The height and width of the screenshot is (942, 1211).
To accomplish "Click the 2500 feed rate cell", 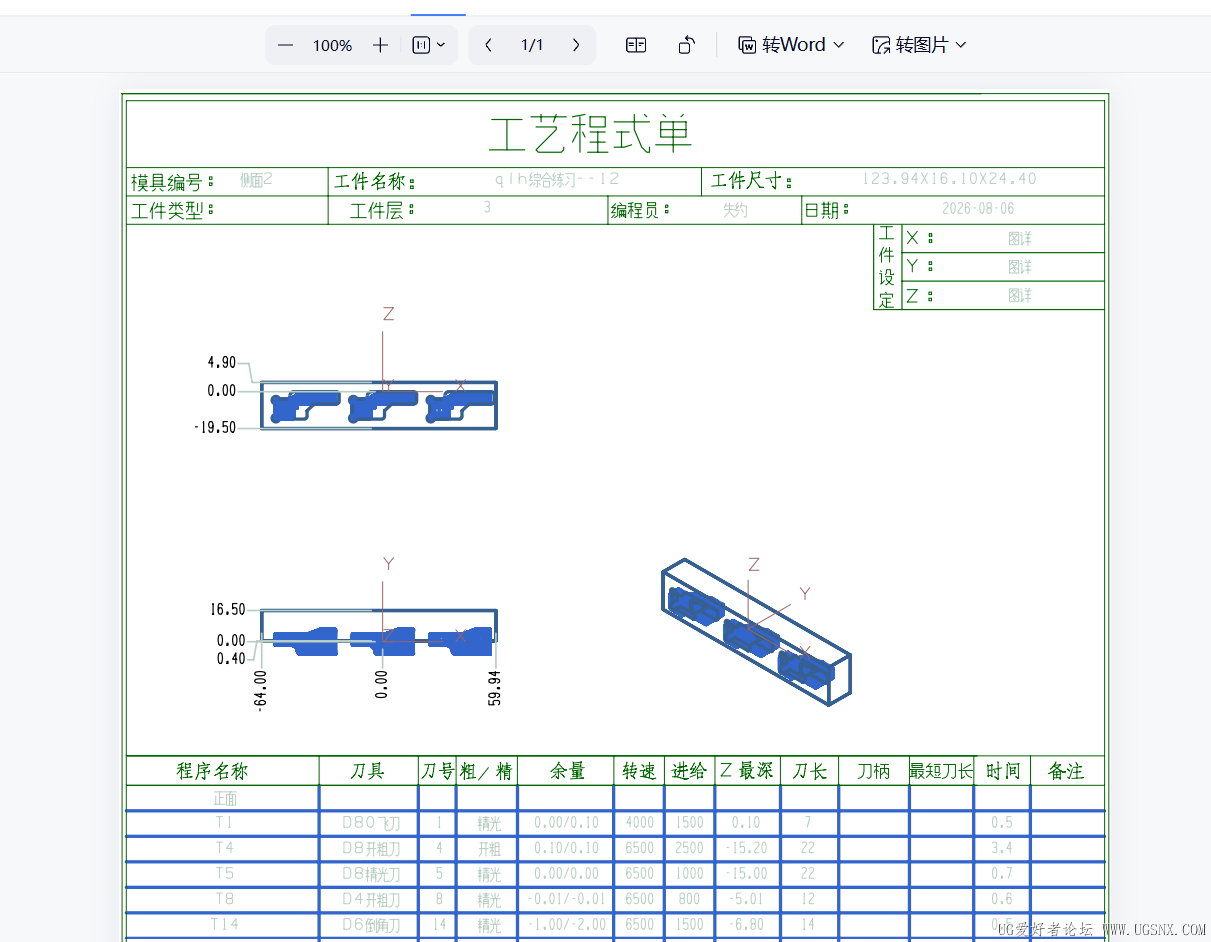I will point(689,848).
